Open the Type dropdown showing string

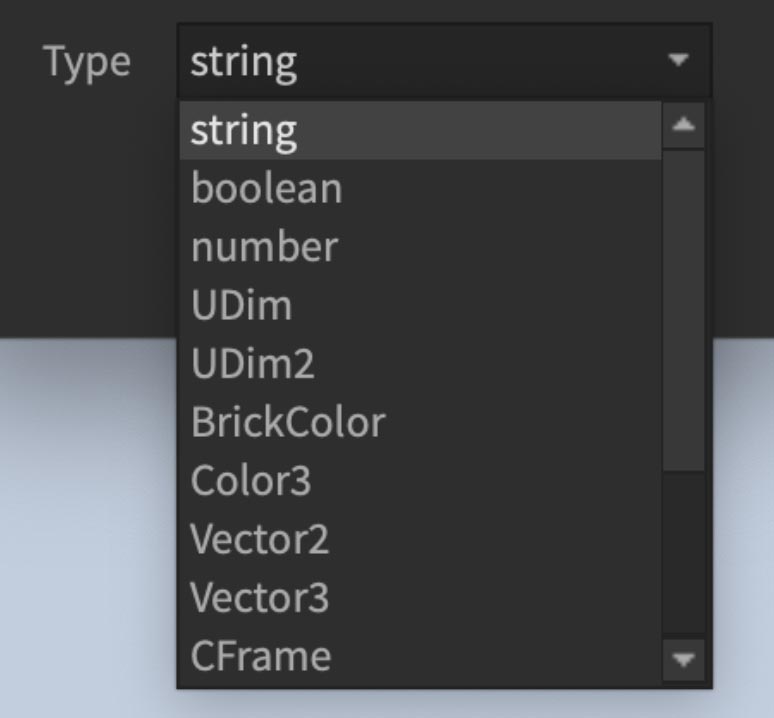pyautogui.click(x=444, y=60)
